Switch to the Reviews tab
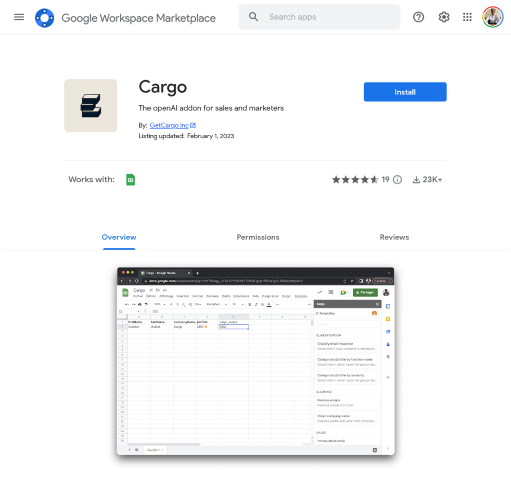 pyautogui.click(x=394, y=237)
